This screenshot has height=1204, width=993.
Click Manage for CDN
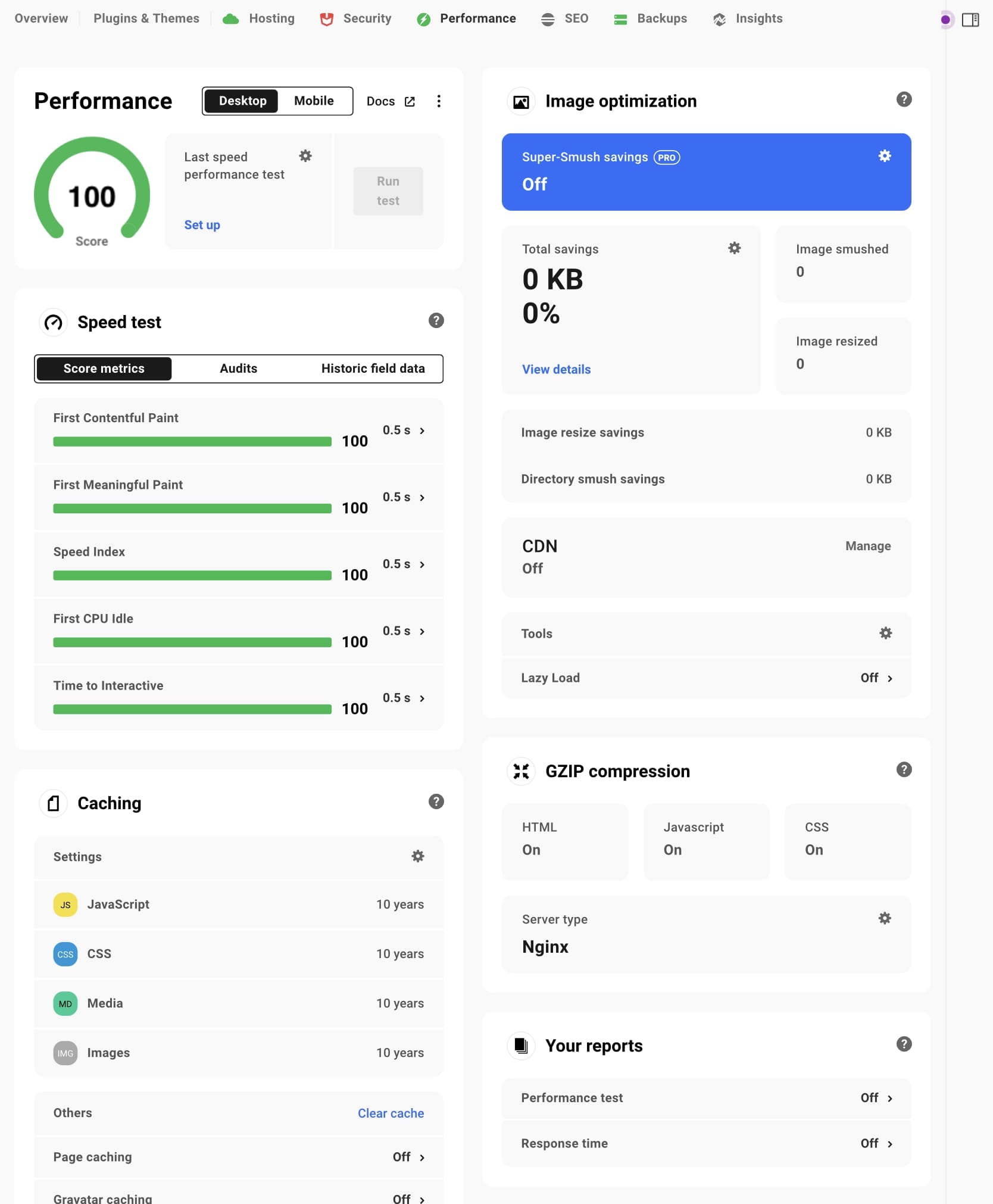(x=868, y=546)
